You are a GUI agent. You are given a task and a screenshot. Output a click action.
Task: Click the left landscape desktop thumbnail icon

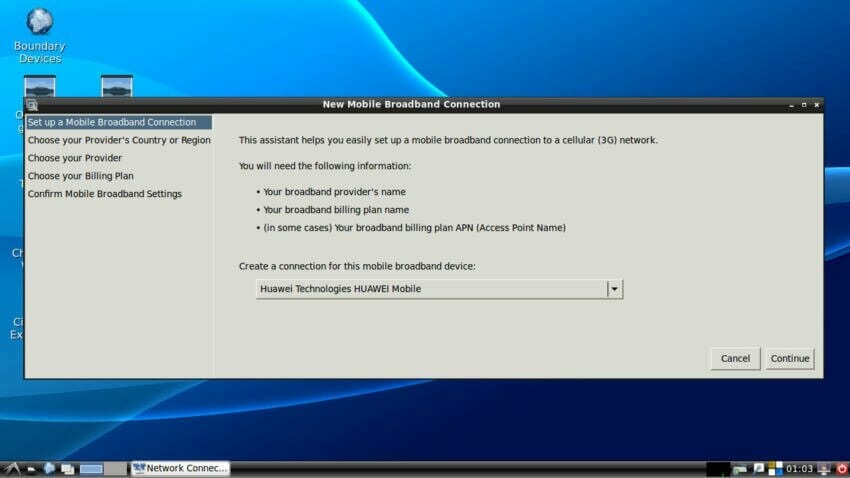tap(40, 86)
